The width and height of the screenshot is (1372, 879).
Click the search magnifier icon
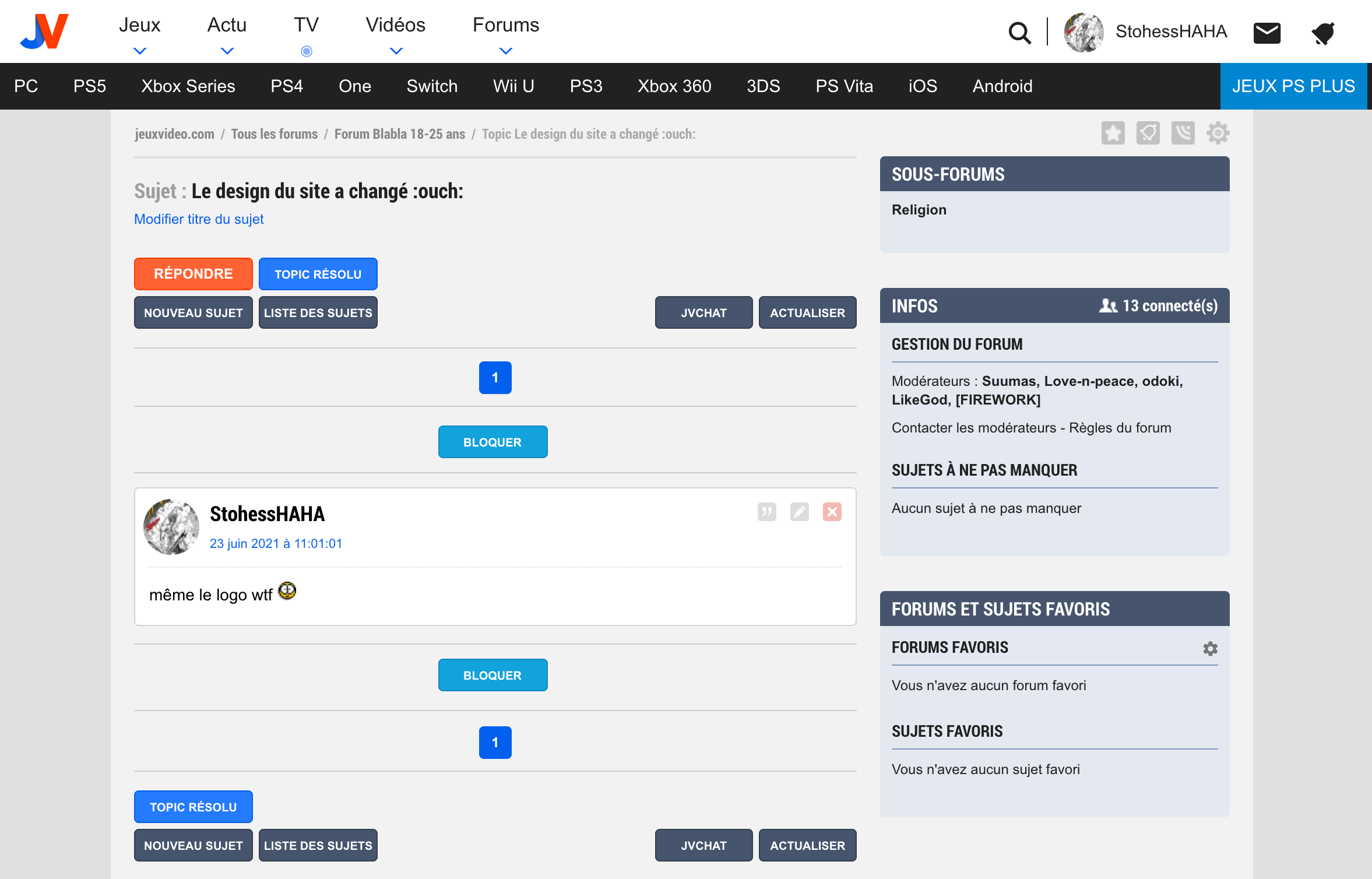coord(1019,33)
